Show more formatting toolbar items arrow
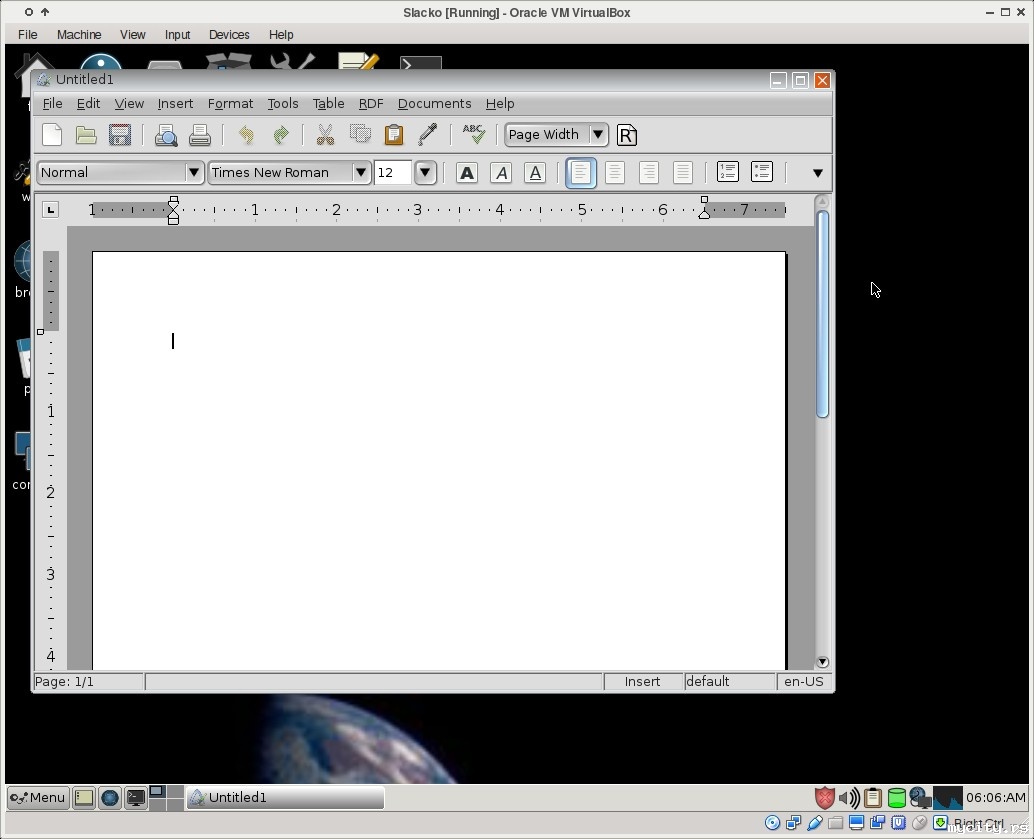1034x839 pixels. click(818, 173)
